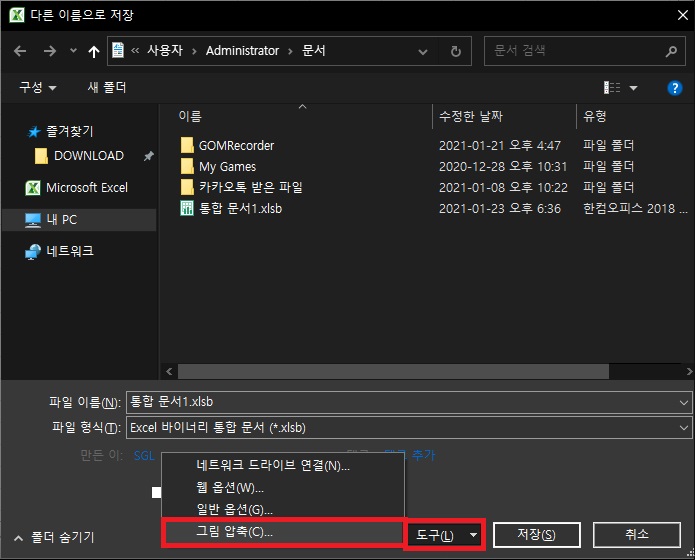Create a new folder with 새 폴더
This screenshot has height=560, width=695.
pos(107,87)
